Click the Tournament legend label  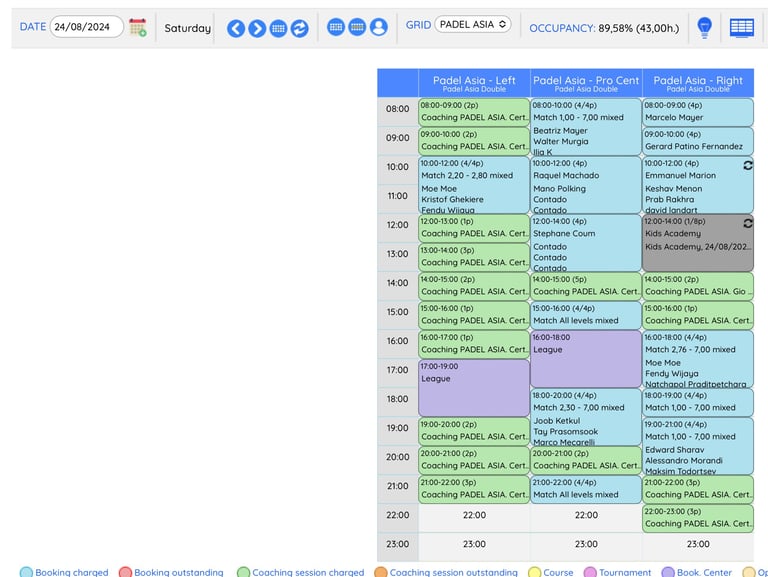click(x=625, y=572)
